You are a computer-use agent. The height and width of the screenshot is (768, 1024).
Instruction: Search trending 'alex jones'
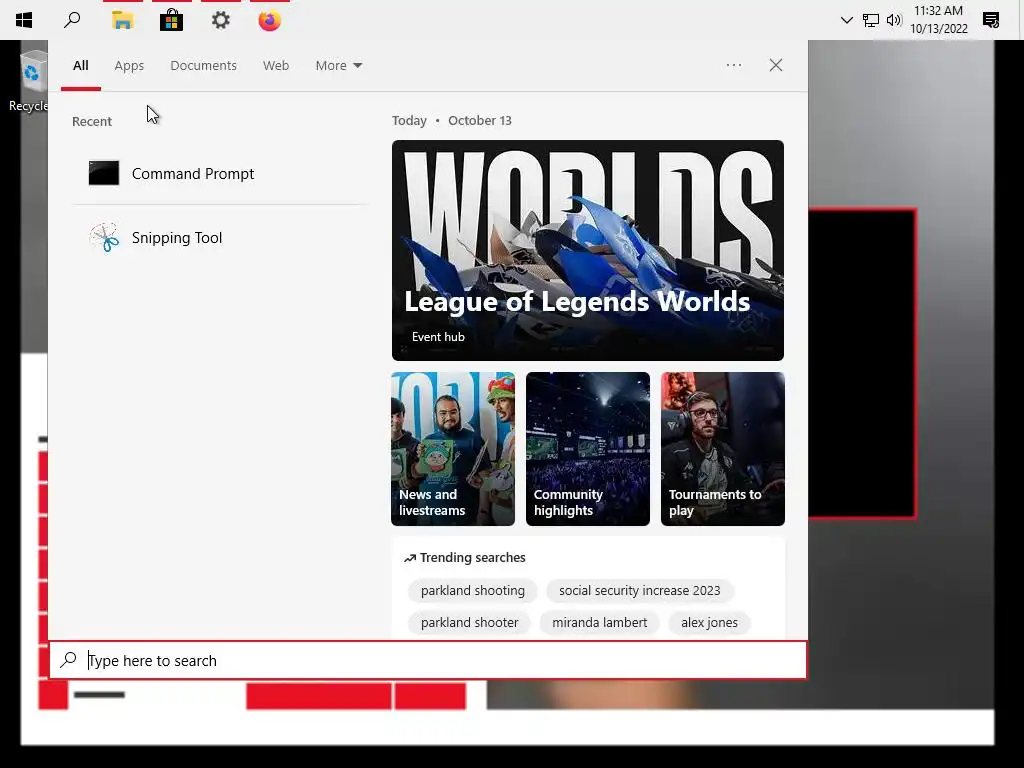[709, 622]
